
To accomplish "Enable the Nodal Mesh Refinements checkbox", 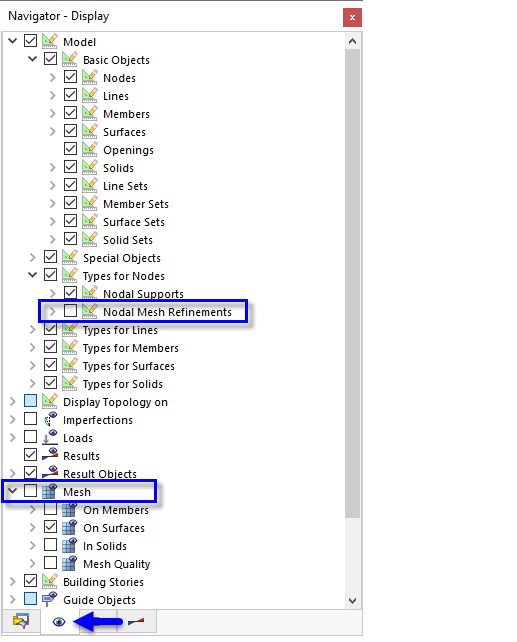I will point(70,311).
